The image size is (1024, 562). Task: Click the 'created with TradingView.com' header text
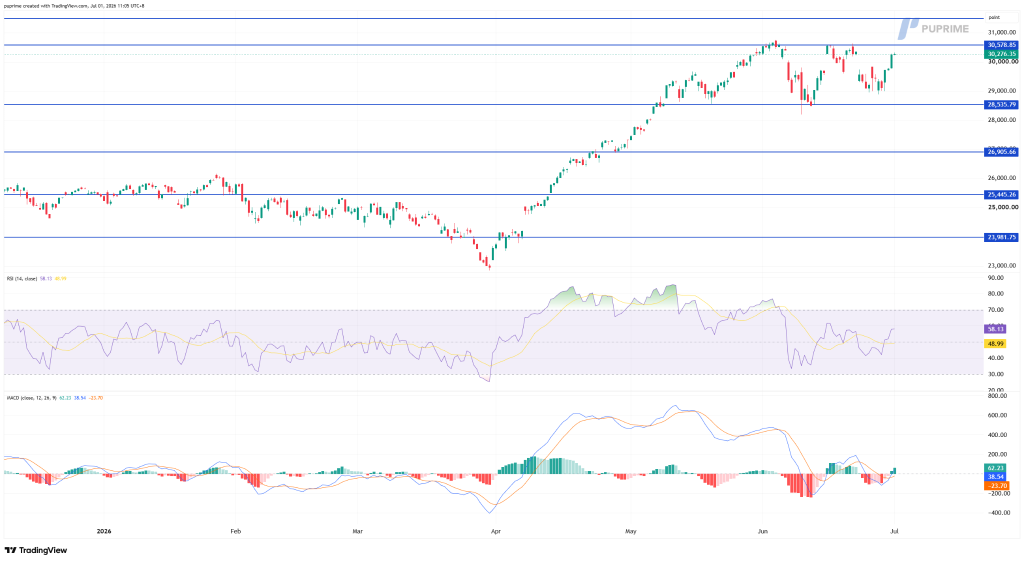[55, 6]
